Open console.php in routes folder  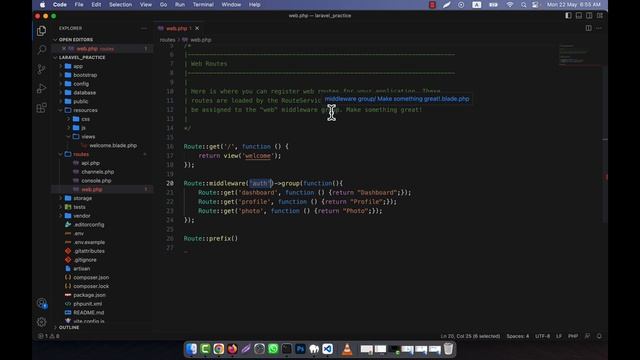96,180
